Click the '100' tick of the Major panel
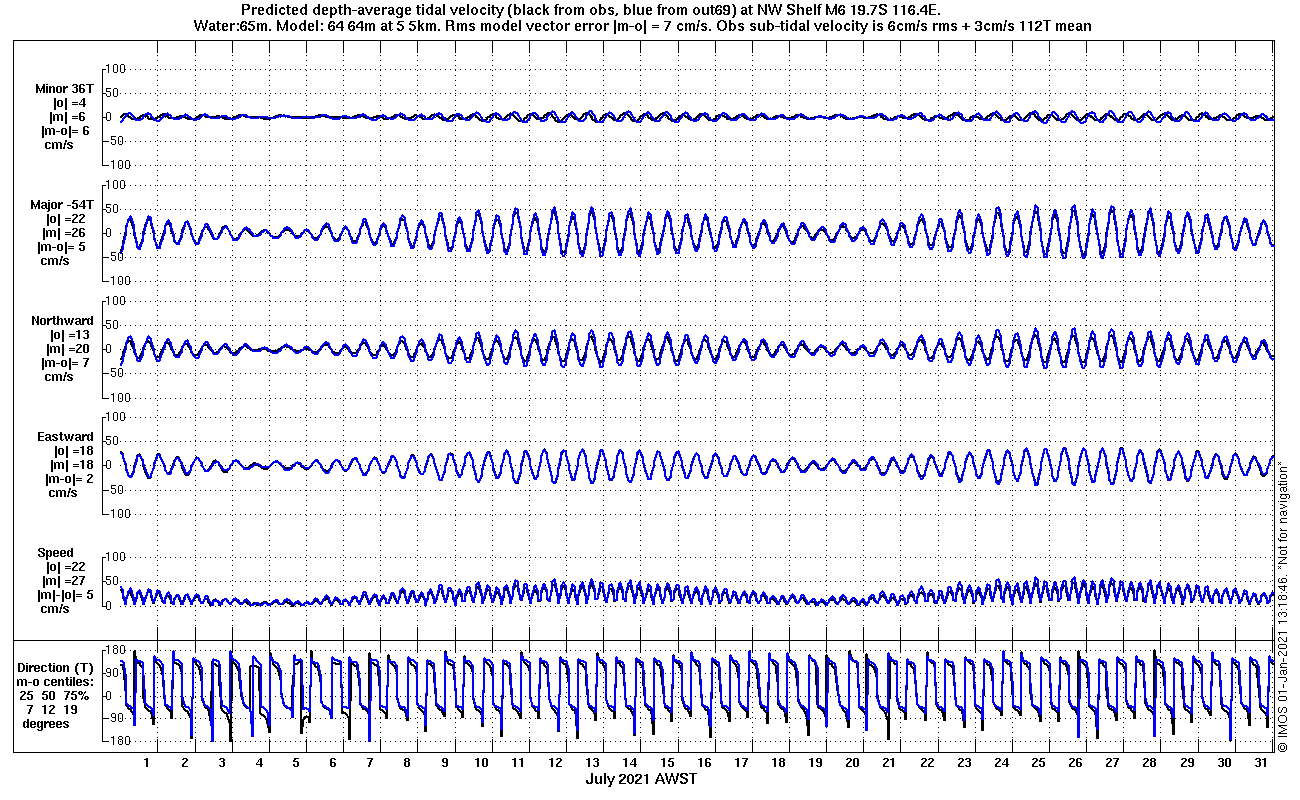The width and height of the screenshot is (1300, 800). pos(114,185)
